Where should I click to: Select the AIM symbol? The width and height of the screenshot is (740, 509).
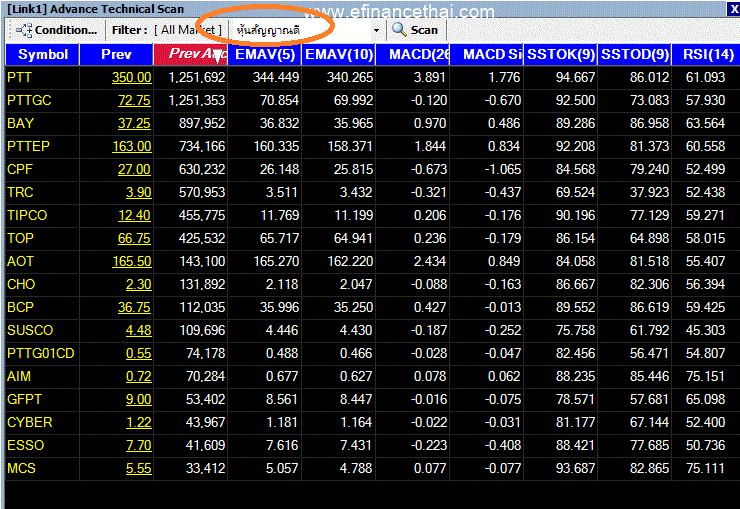19,376
